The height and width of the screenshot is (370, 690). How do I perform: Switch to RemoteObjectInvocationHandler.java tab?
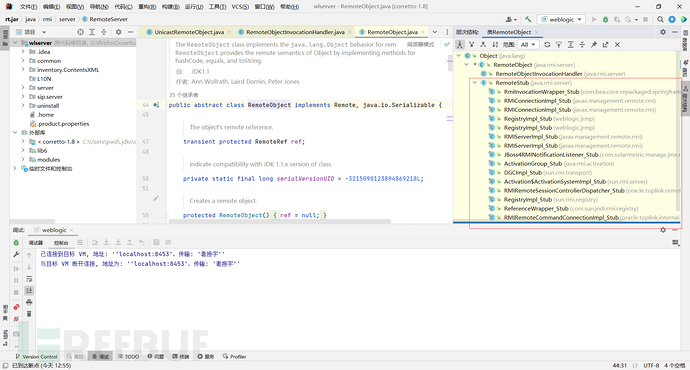[x=295, y=32]
